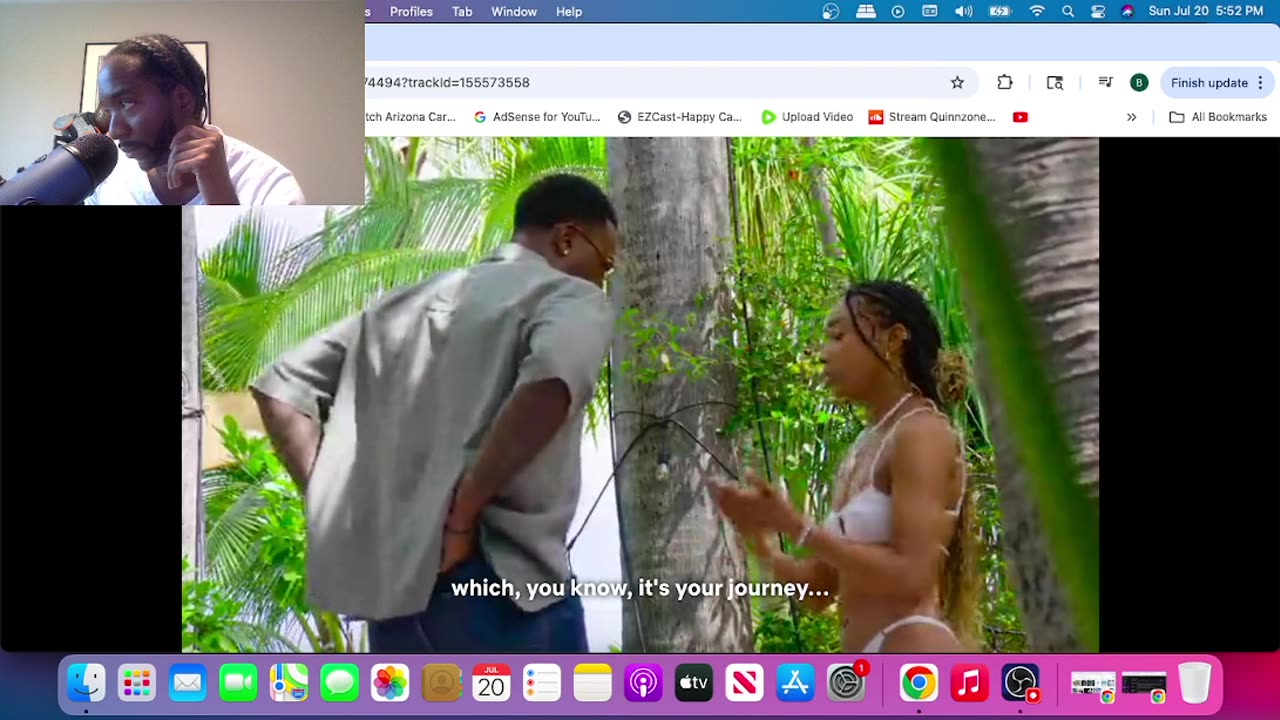Restore the second minimized Chrome window in Dock
This screenshot has height=720, width=1280.
coord(1143,685)
